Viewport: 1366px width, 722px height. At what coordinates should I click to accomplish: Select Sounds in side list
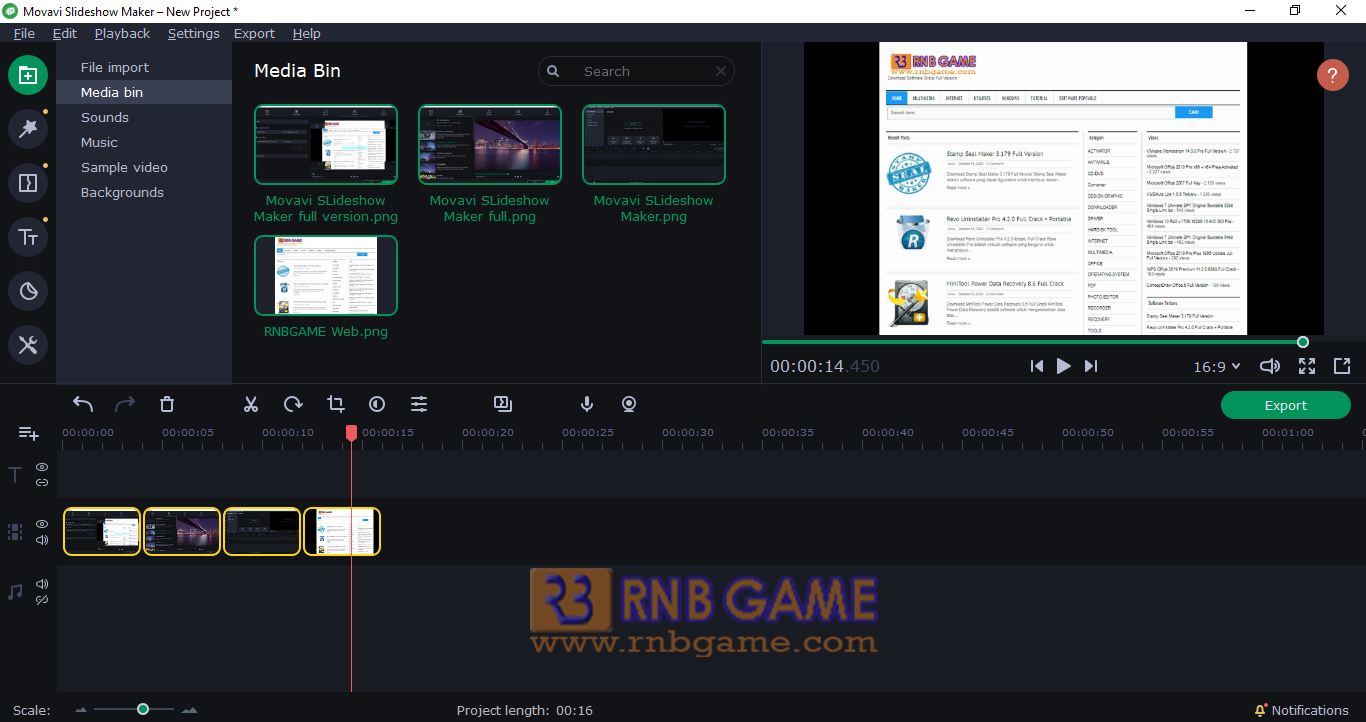click(x=144, y=117)
